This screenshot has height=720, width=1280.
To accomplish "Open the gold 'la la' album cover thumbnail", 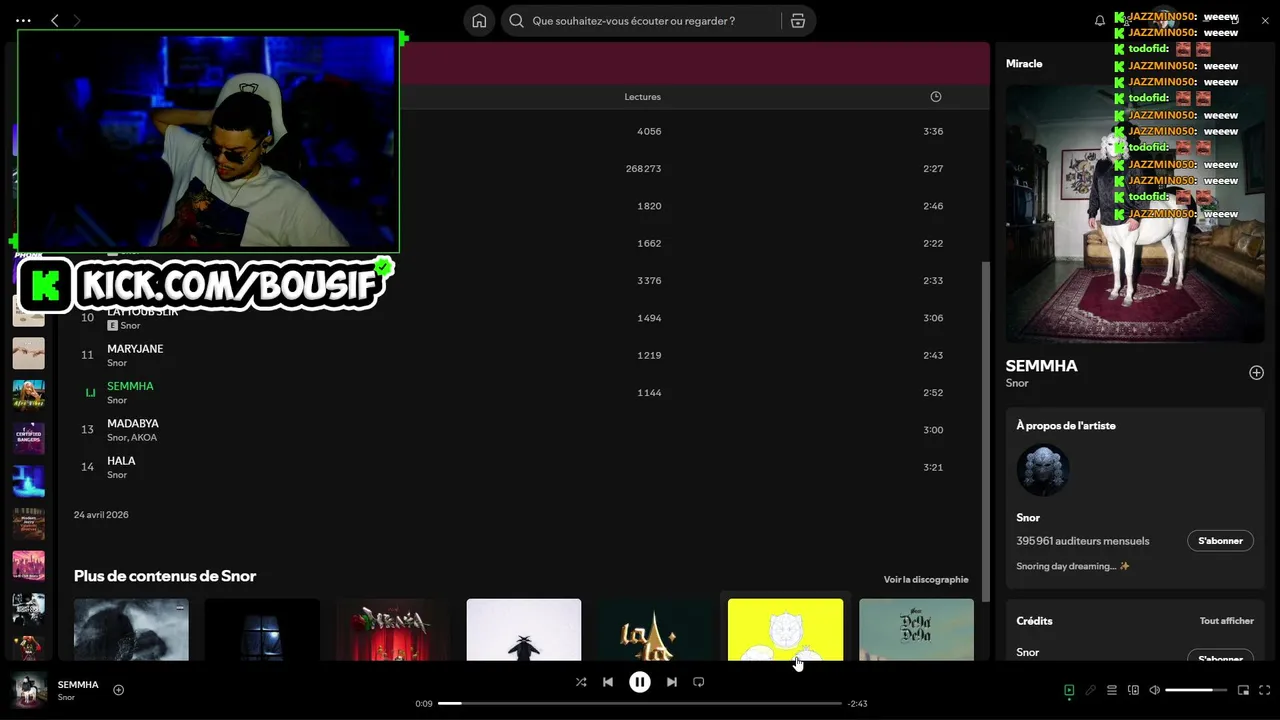I will pyautogui.click(x=655, y=630).
